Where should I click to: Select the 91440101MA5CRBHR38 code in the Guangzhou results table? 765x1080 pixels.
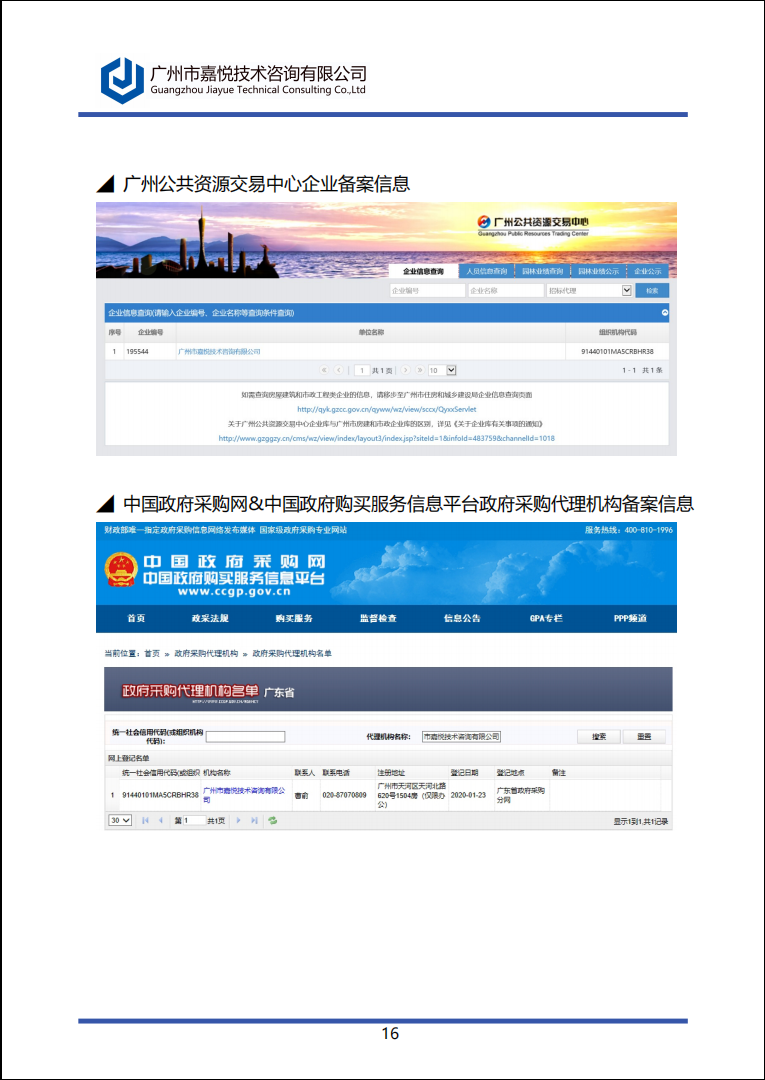617,351
